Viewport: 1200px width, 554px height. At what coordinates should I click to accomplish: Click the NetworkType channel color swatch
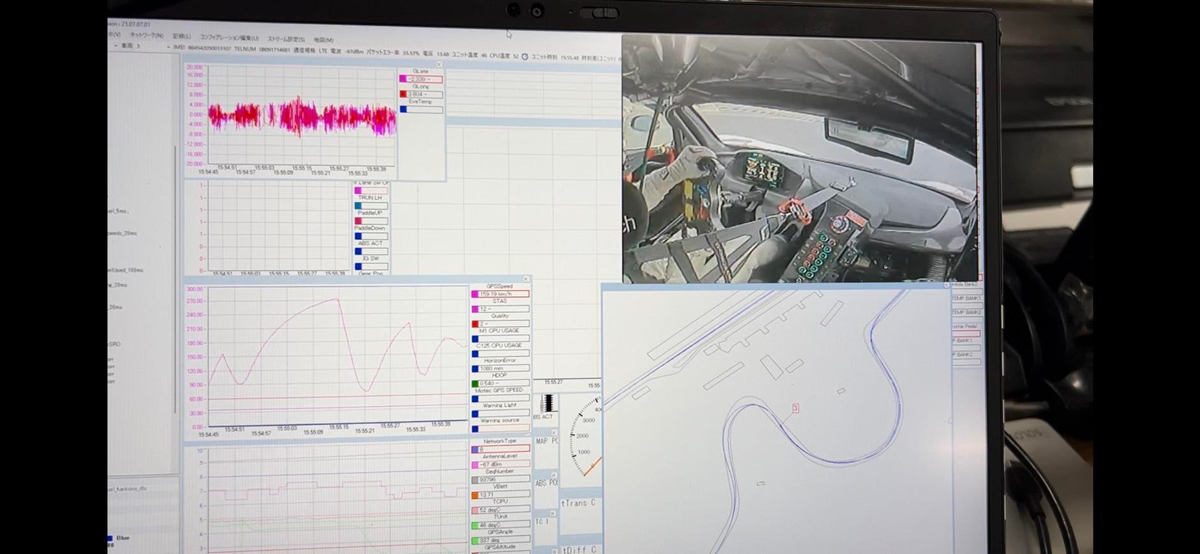pos(475,449)
